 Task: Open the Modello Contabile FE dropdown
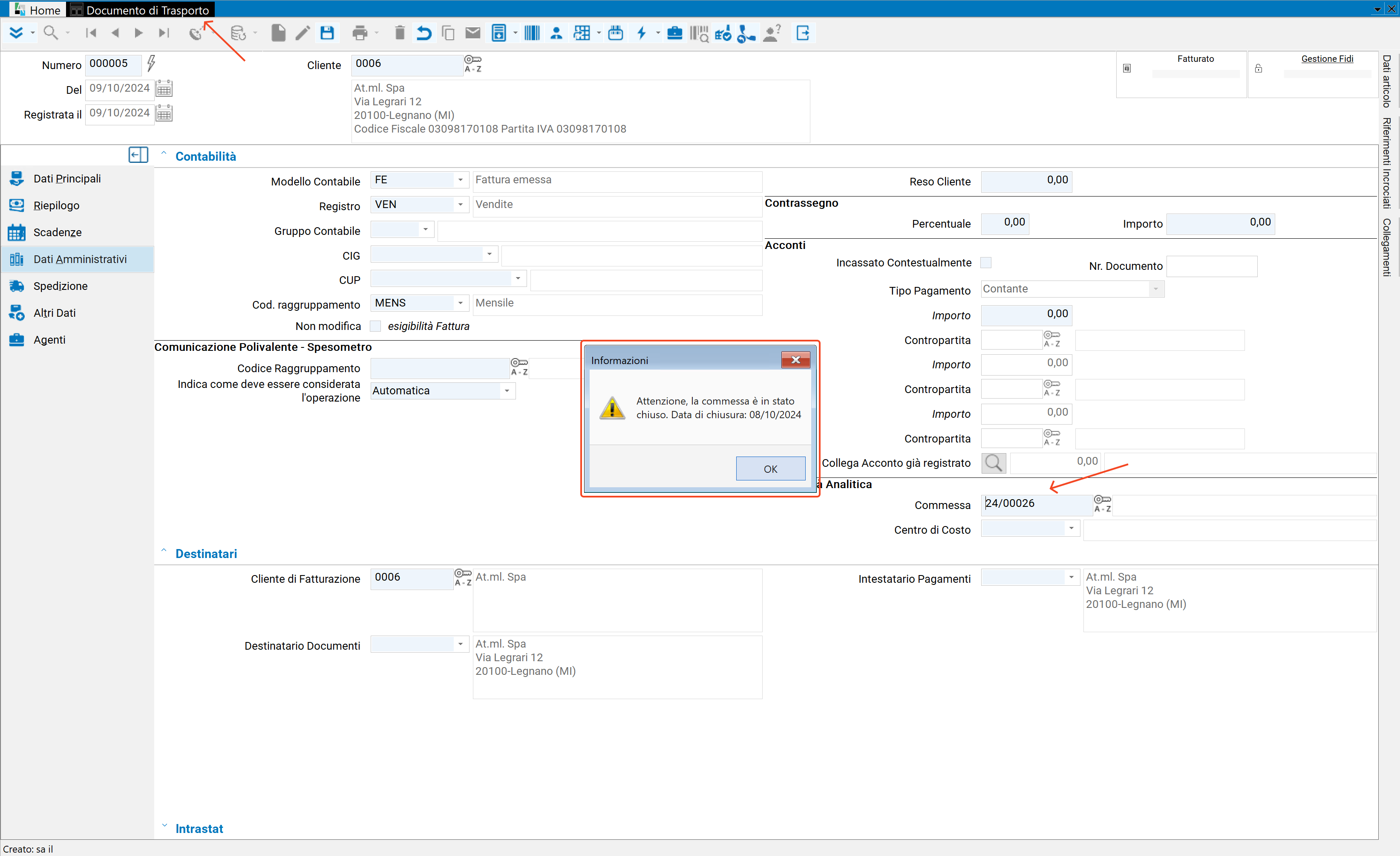point(460,180)
